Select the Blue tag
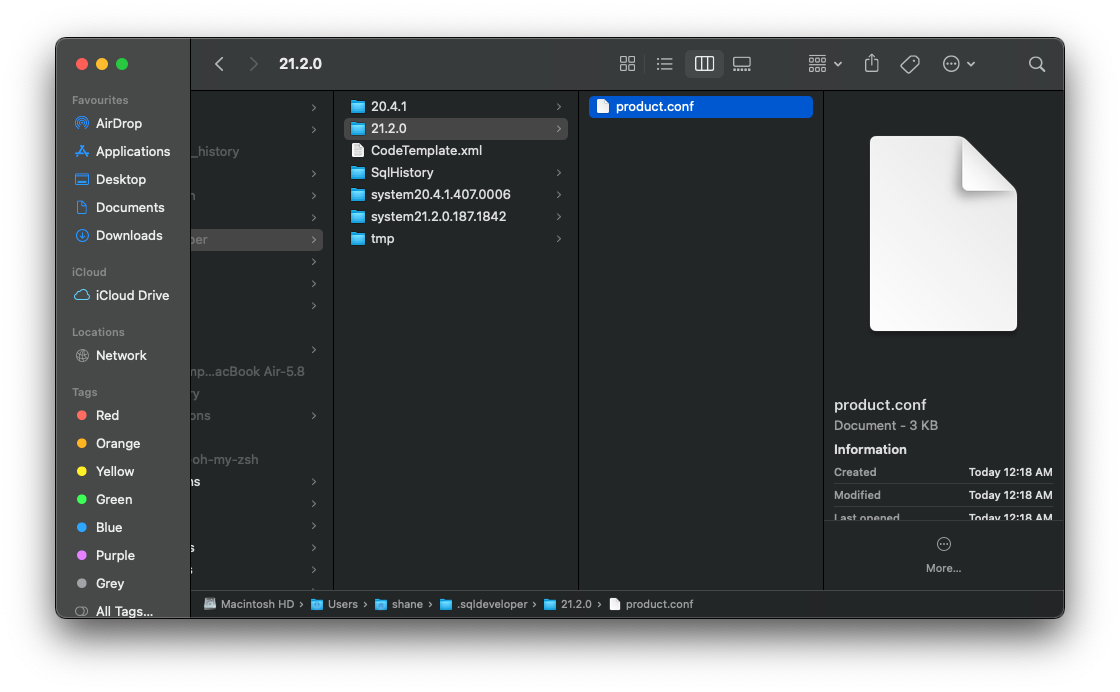 coord(109,527)
